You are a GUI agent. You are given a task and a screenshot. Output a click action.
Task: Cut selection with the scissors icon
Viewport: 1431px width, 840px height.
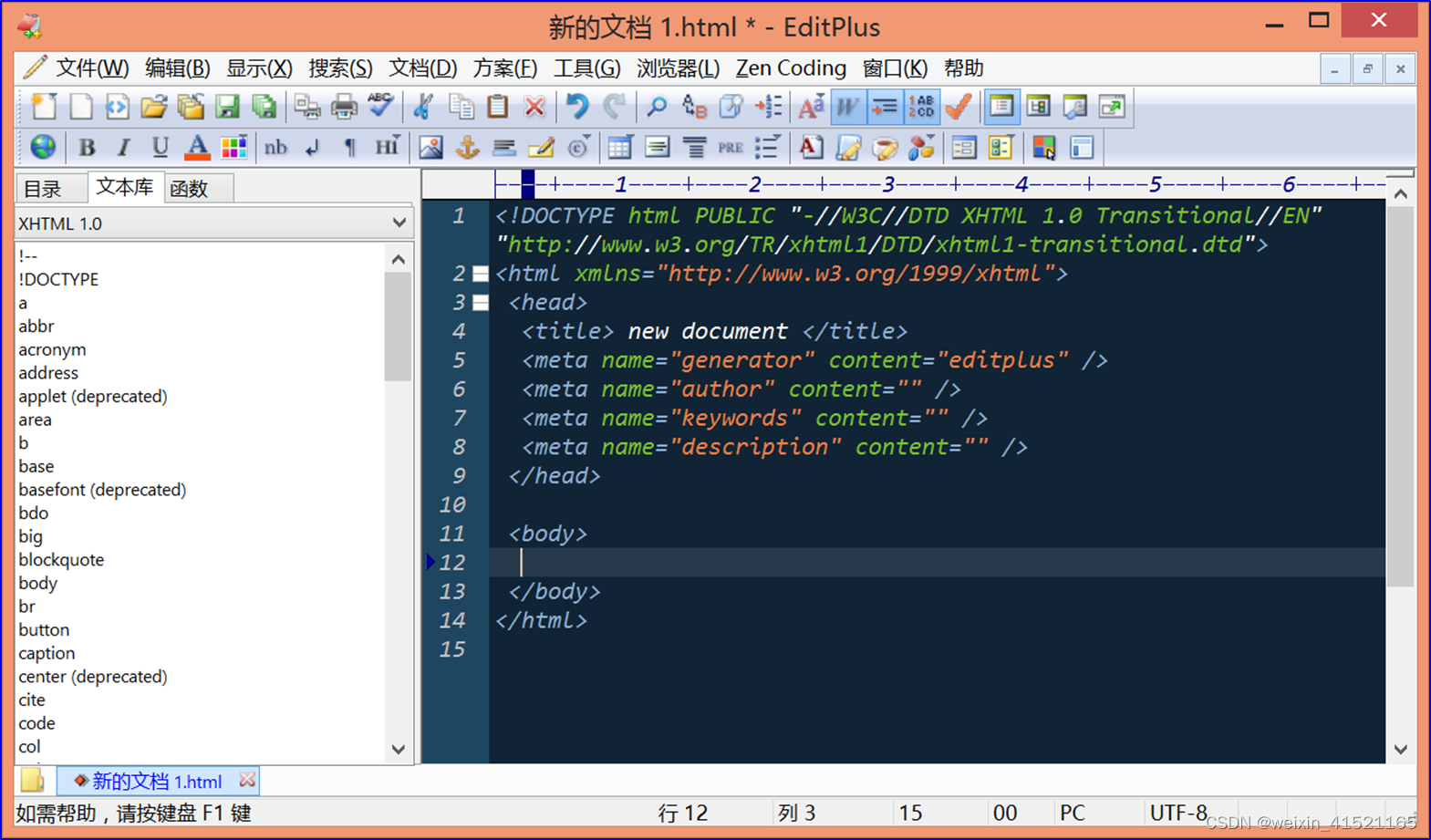[x=422, y=107]
